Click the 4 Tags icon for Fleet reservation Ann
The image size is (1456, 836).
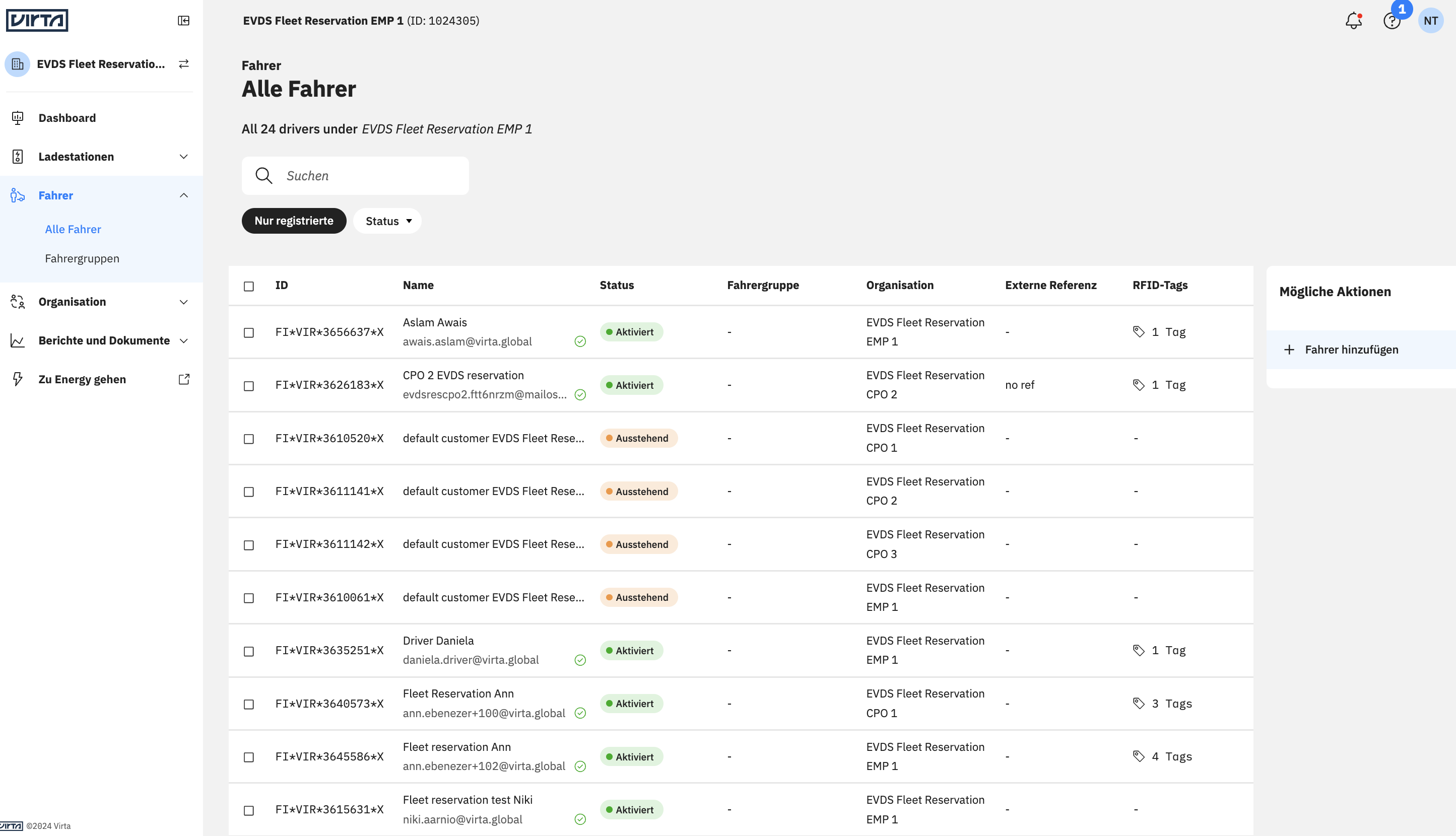tap(1139, 756)
